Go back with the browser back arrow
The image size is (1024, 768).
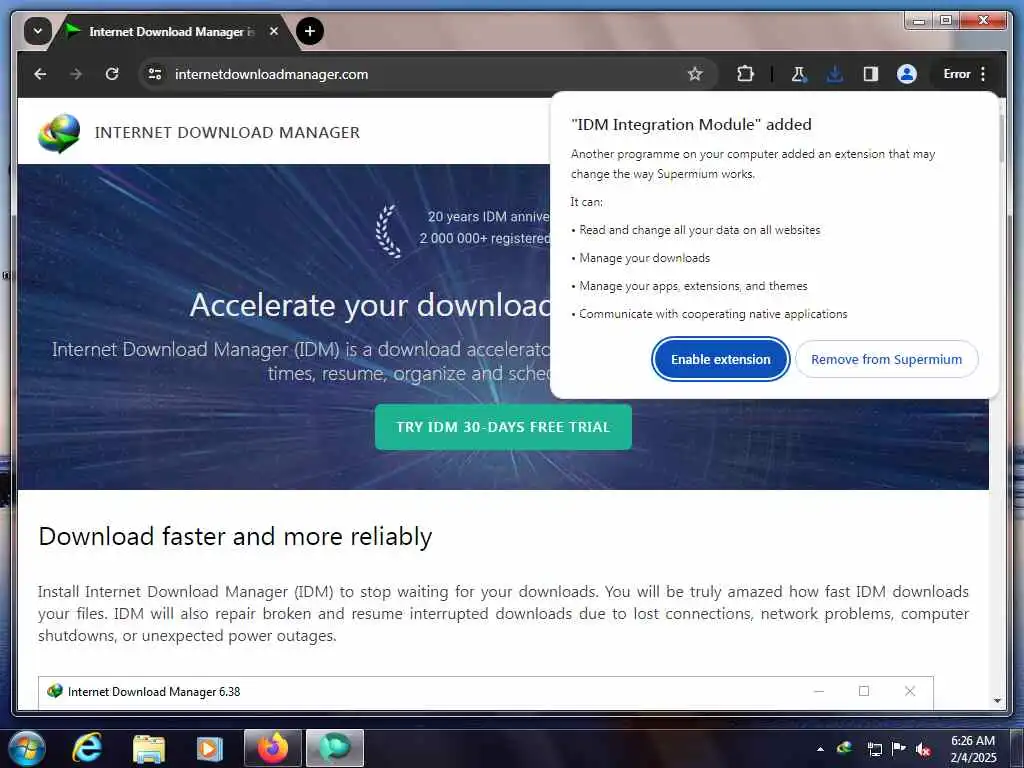pos(40,74)
